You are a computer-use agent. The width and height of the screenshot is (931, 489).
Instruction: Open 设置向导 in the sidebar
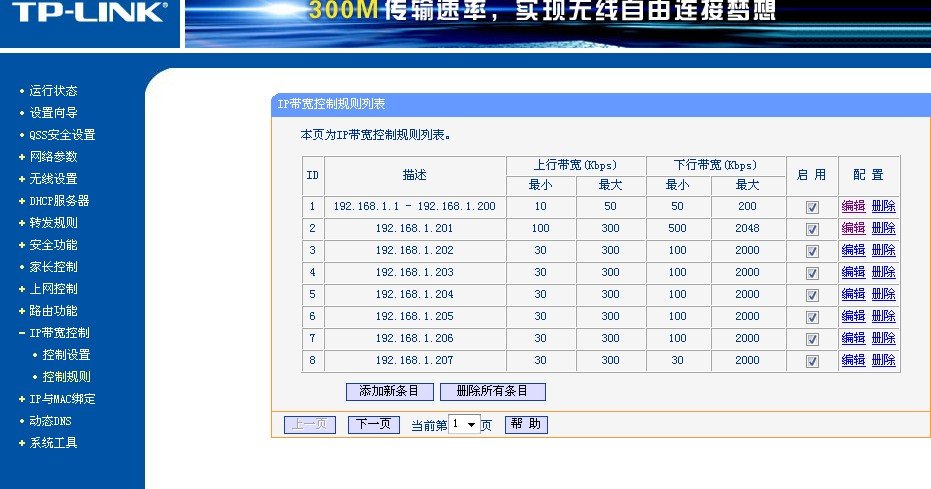(53, 113)
